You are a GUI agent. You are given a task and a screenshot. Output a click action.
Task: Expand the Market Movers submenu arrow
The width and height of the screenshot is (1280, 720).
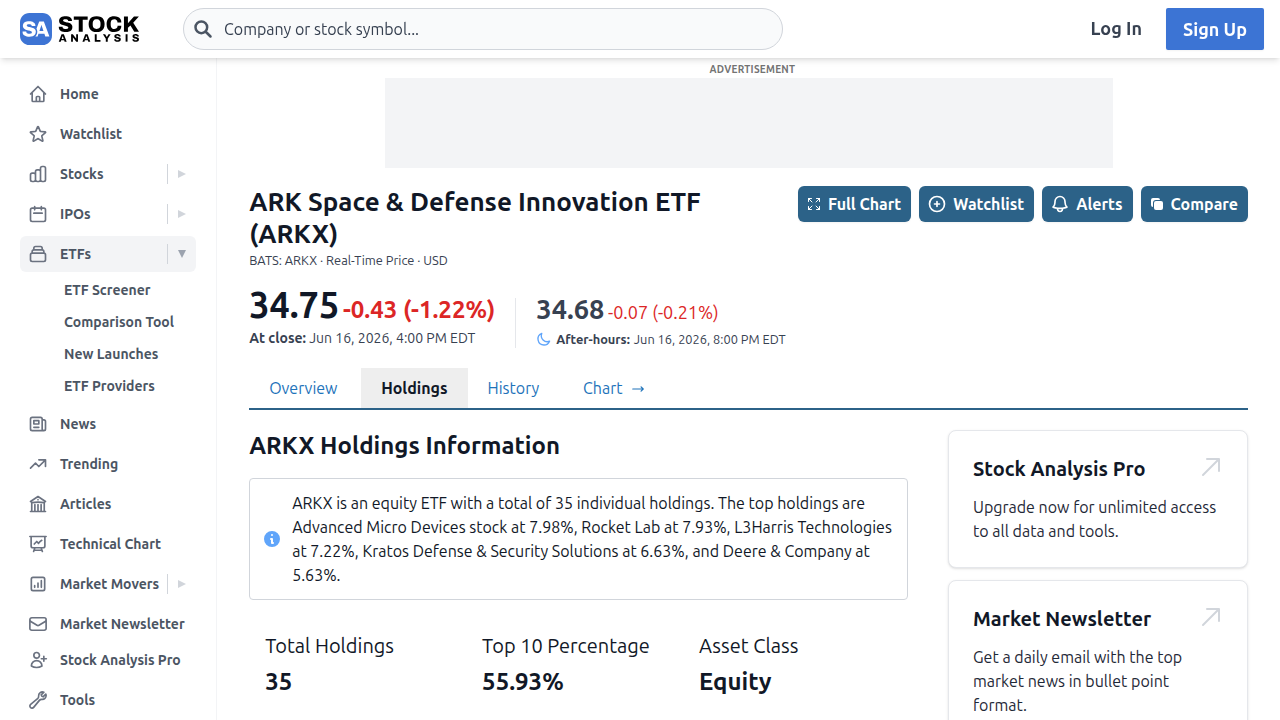click(x=182, y=584)
